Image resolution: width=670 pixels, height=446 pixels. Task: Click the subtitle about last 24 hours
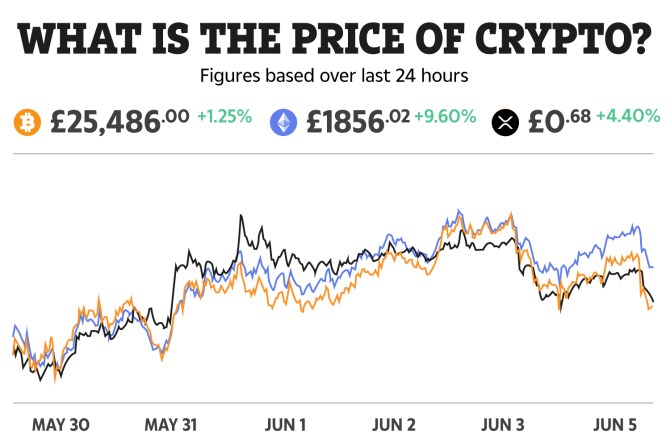click(334, 76)
